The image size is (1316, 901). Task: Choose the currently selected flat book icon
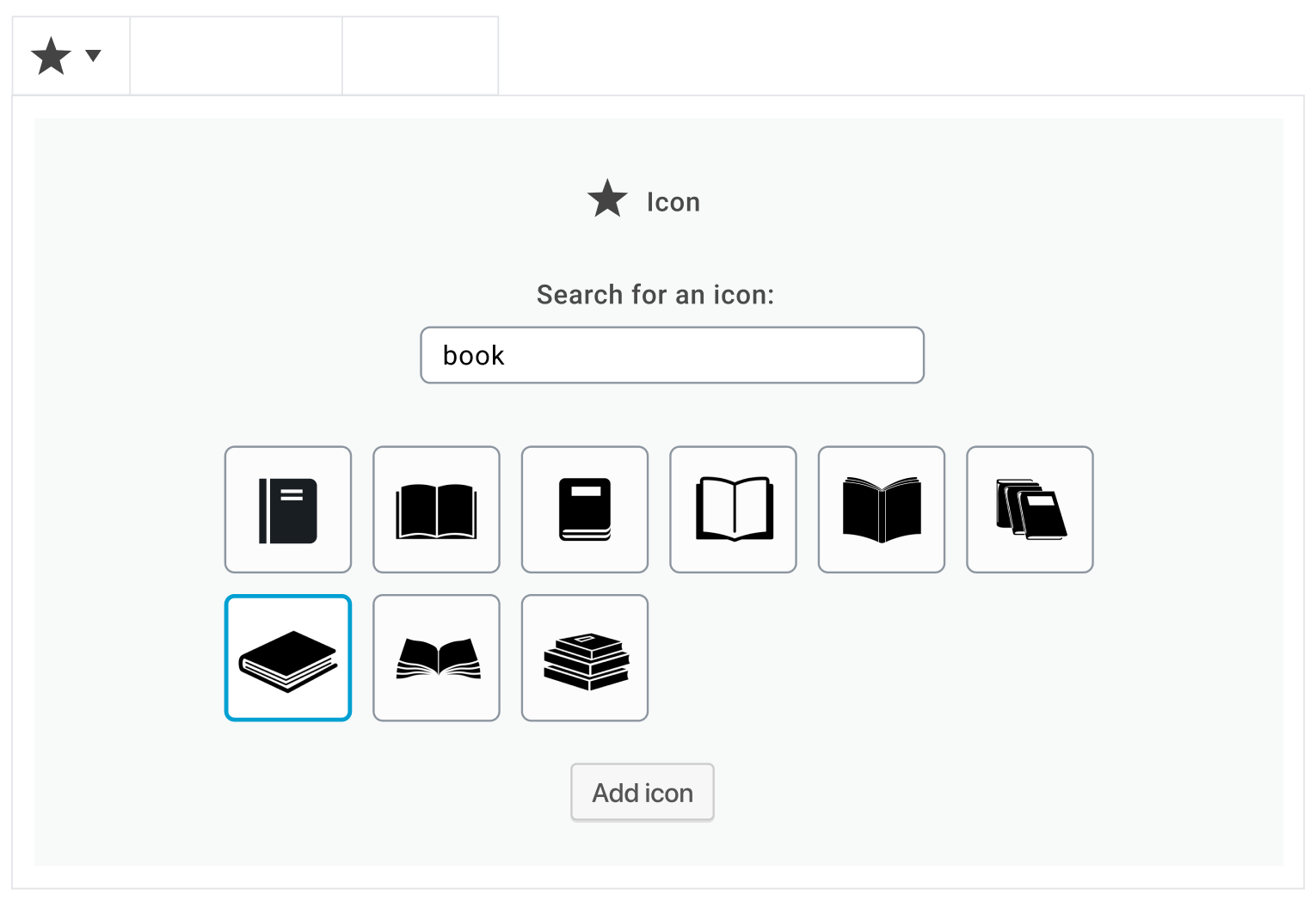[x=287, y=658]
